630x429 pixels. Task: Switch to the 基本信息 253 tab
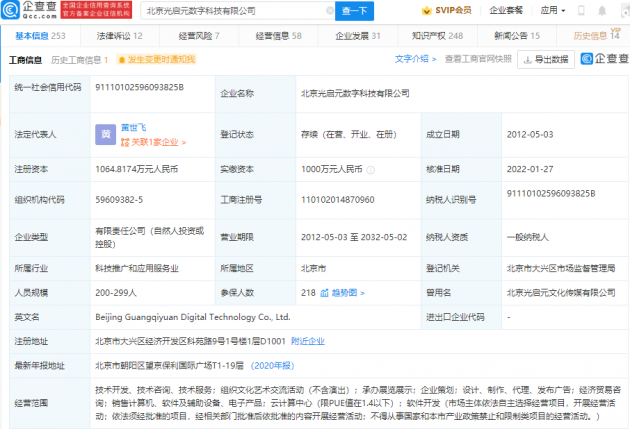40,36
